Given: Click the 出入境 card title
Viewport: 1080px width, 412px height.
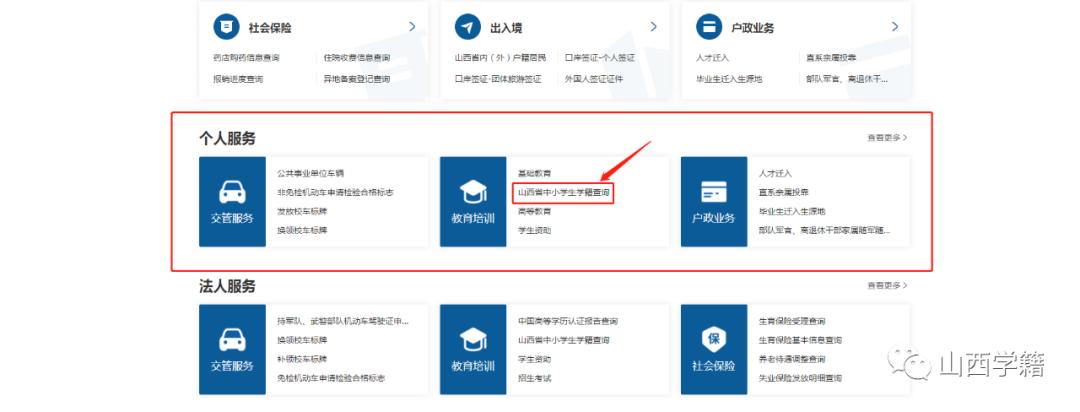Looking at the screenshot, I should click(506, 28).
